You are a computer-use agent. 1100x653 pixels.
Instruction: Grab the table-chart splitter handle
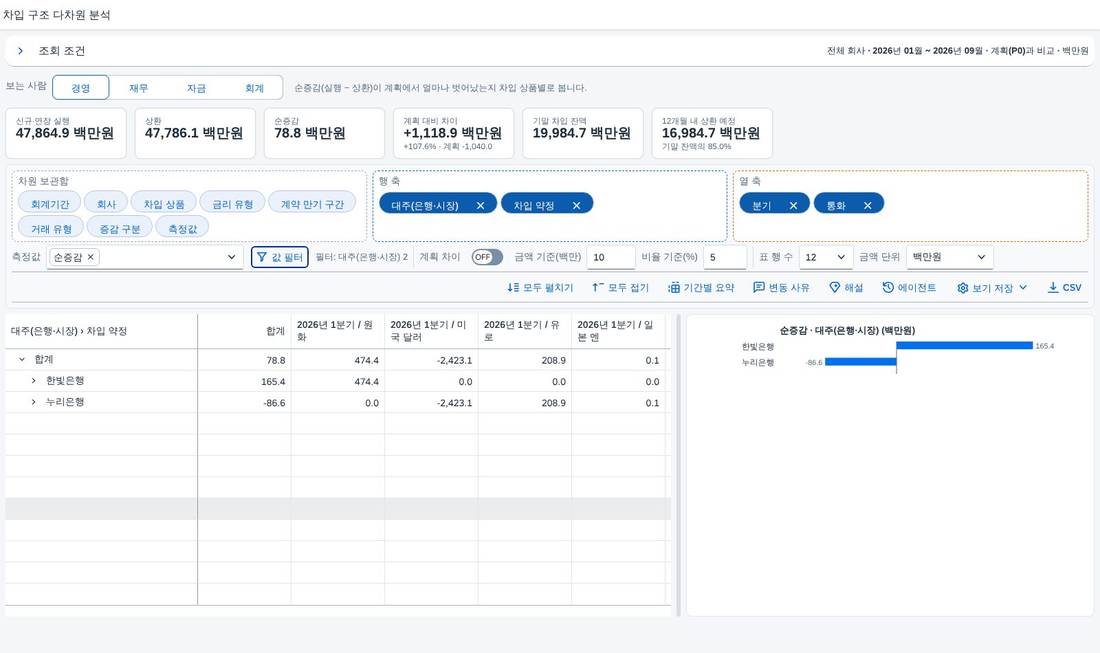pyautogui.click(x=678, y=465)
